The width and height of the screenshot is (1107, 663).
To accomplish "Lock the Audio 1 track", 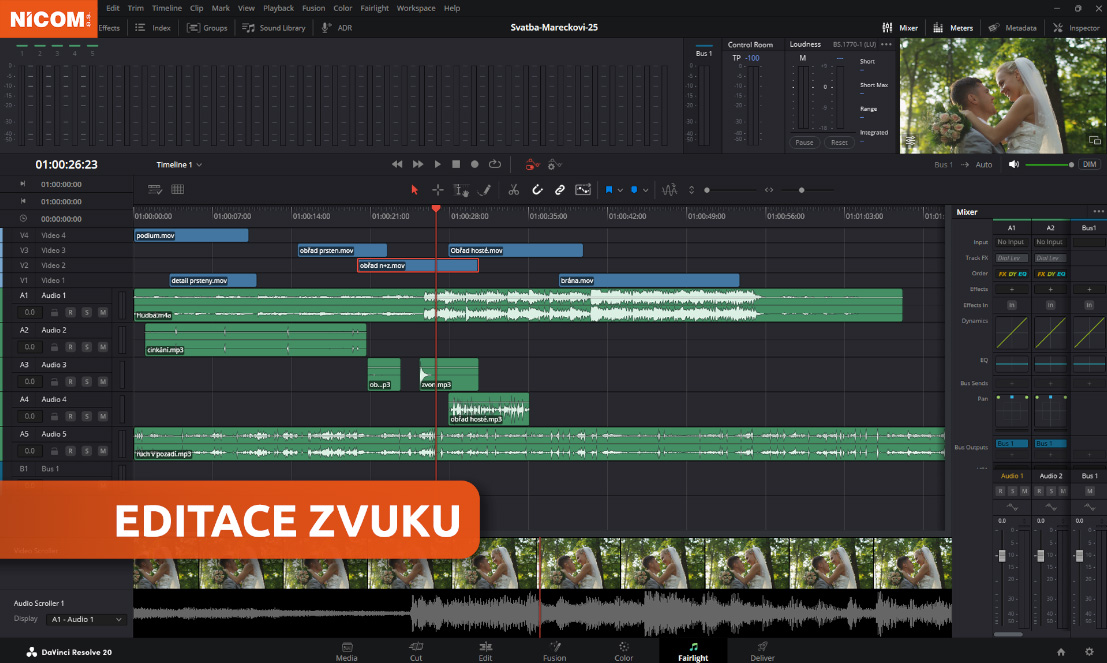I will [54, 312].
